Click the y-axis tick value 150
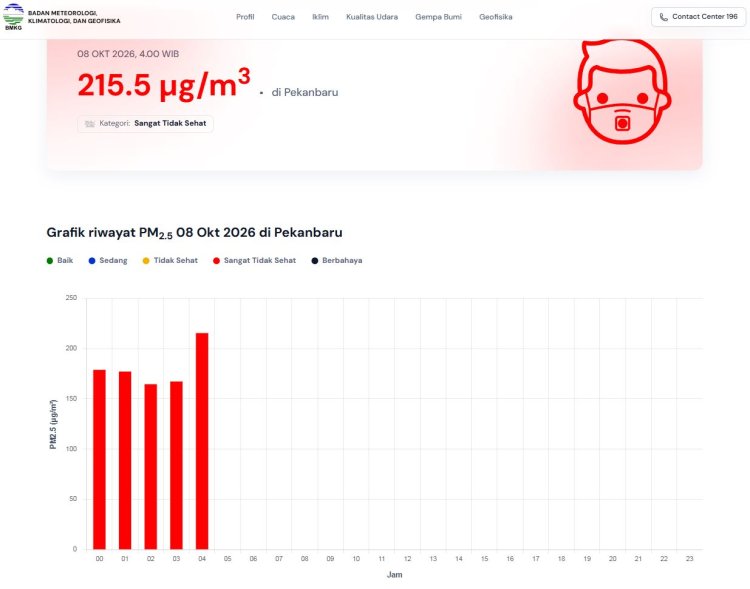Viewport: 750px width, 589px height. (71, 398)
